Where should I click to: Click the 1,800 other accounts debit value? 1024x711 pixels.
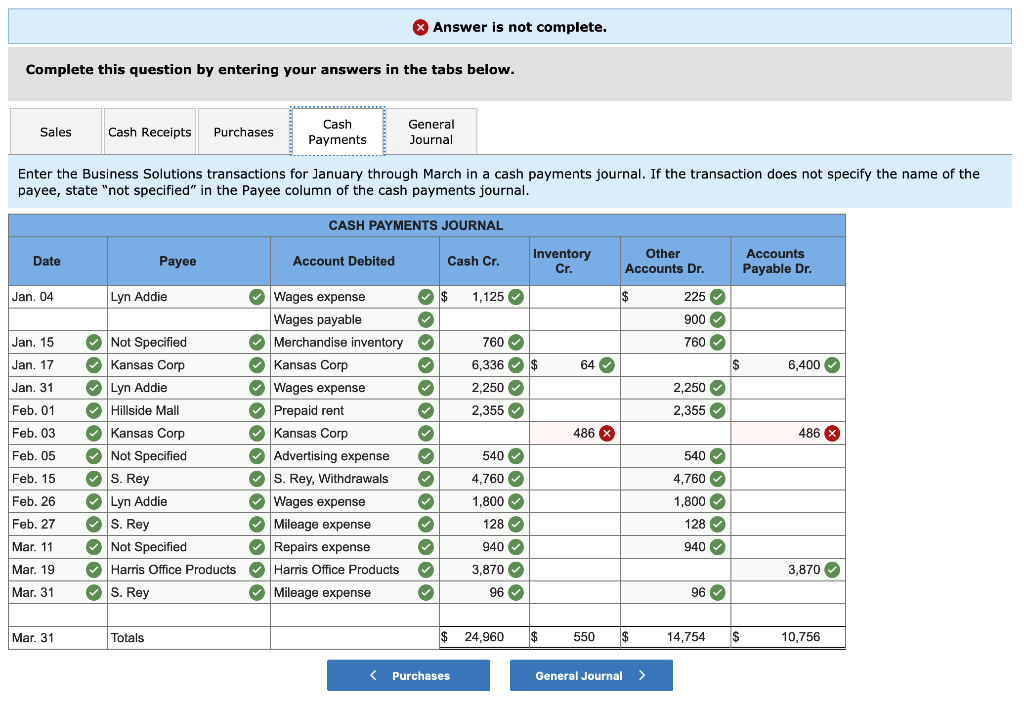tap(690, 501)
